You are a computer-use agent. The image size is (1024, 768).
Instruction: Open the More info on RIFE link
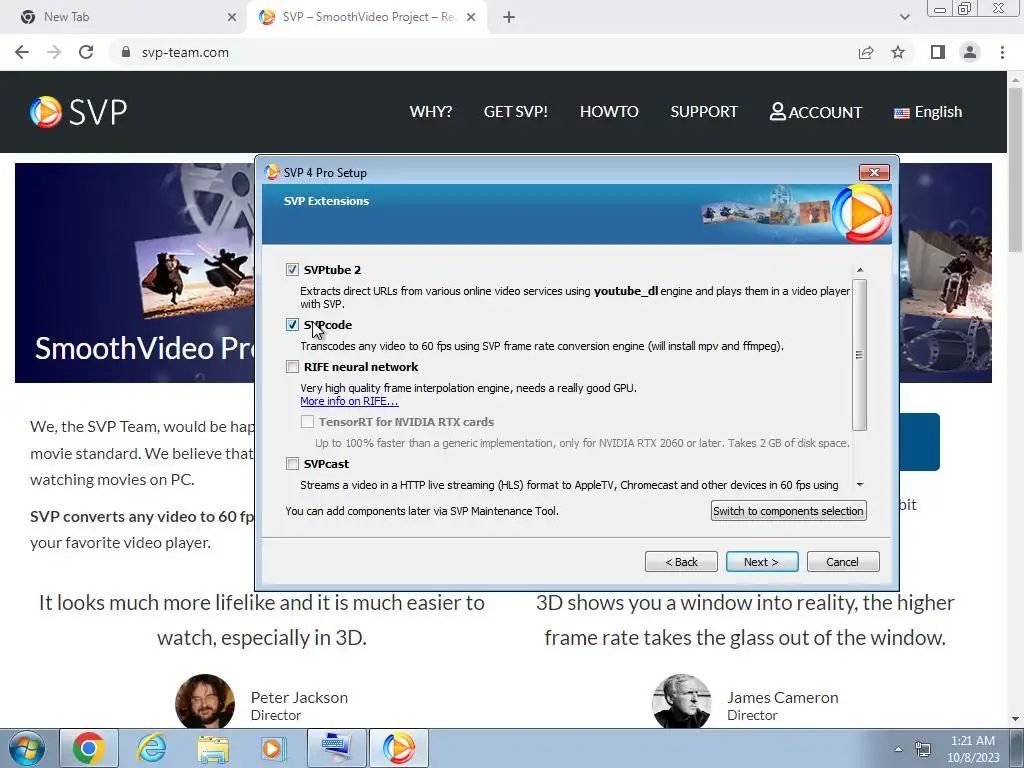[349, 401]
